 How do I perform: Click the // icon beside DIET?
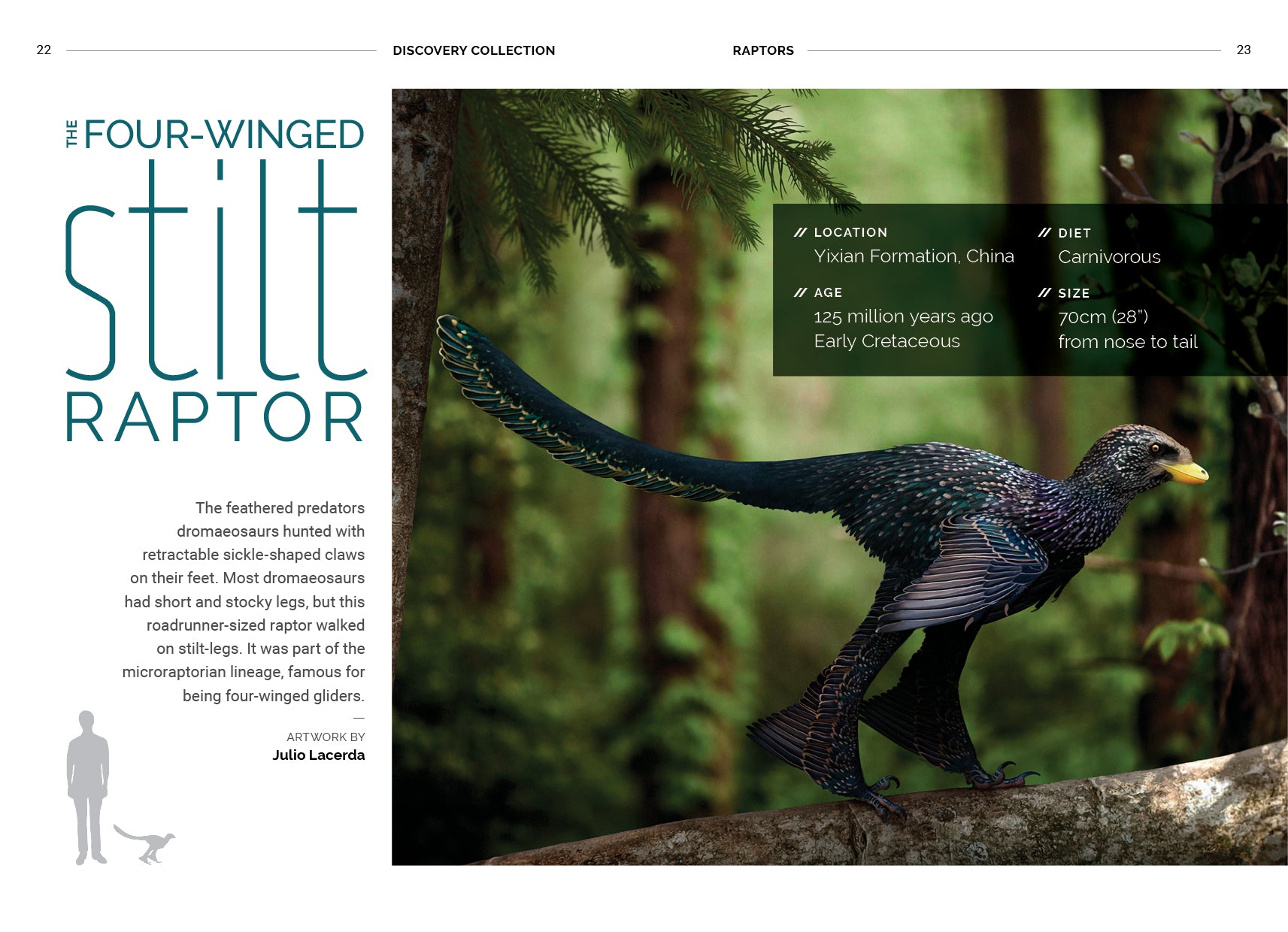1044,233
